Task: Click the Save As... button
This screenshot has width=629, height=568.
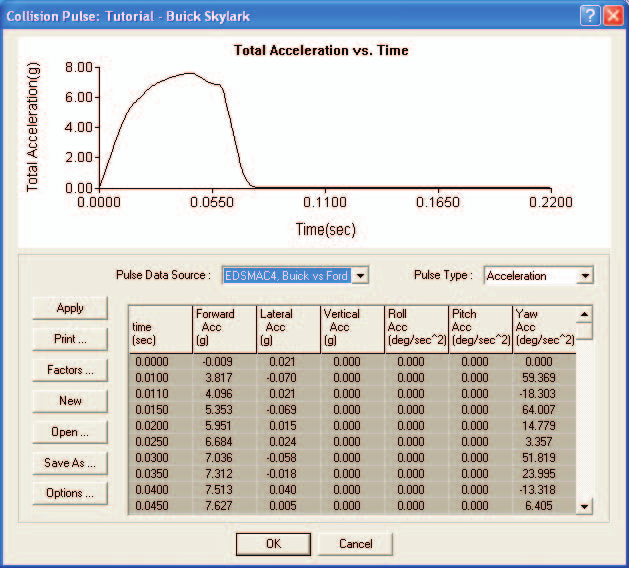Action: pos(70,463)
